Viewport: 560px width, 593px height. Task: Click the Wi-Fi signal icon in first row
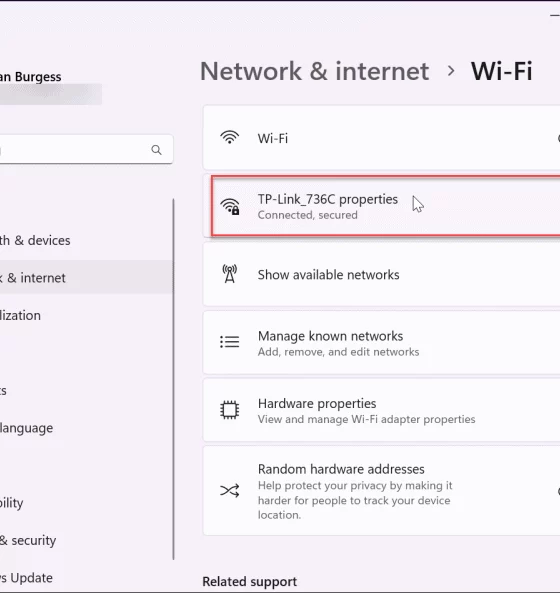[230, 137]
